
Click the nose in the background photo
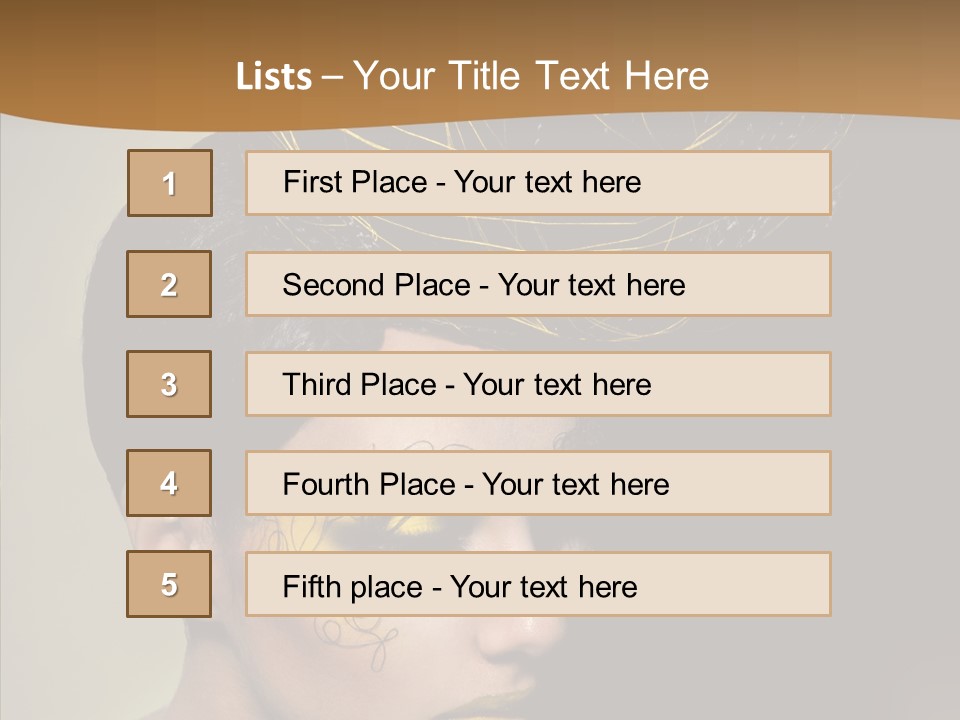click(530, 640)
